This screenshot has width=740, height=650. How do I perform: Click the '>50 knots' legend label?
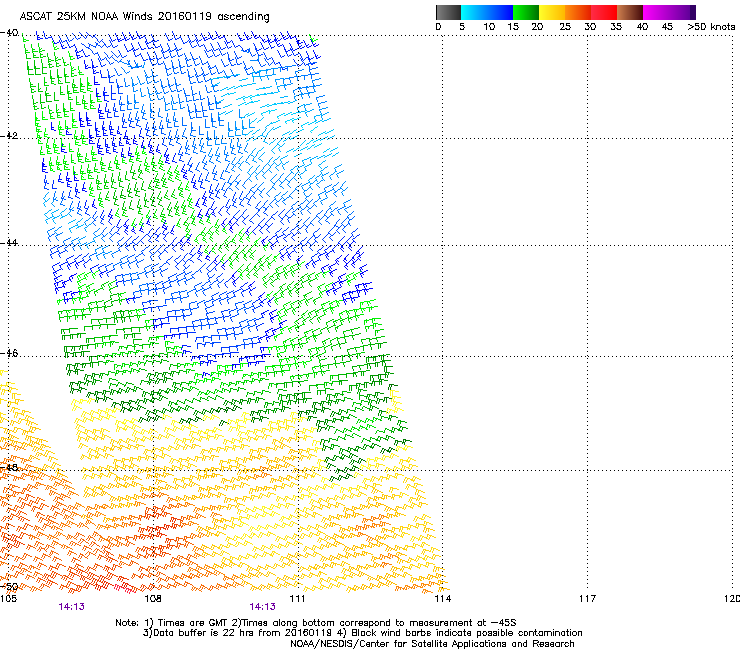[x=711, y=27]
